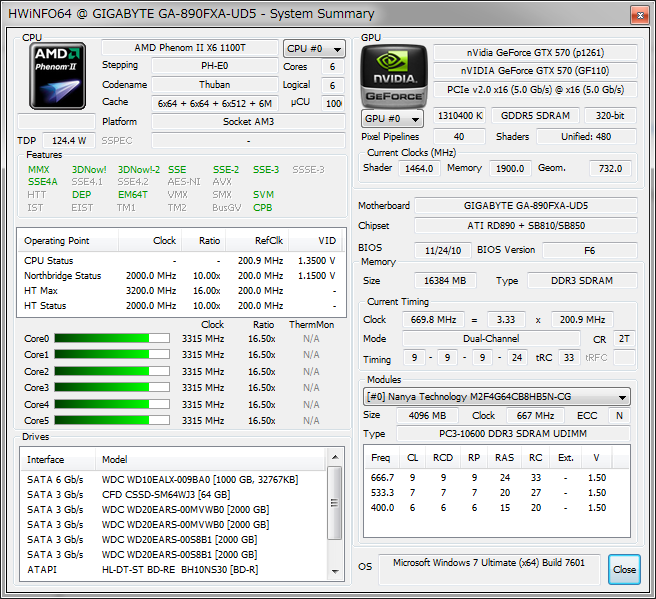
Task: Click the Motherboard GIGABYTE GA-890FXA-UD5 field
Action: [x=526, y=205]
